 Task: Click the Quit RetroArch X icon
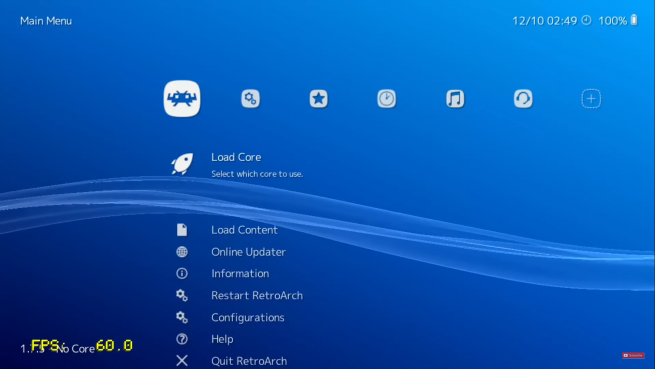pos(182,360)
